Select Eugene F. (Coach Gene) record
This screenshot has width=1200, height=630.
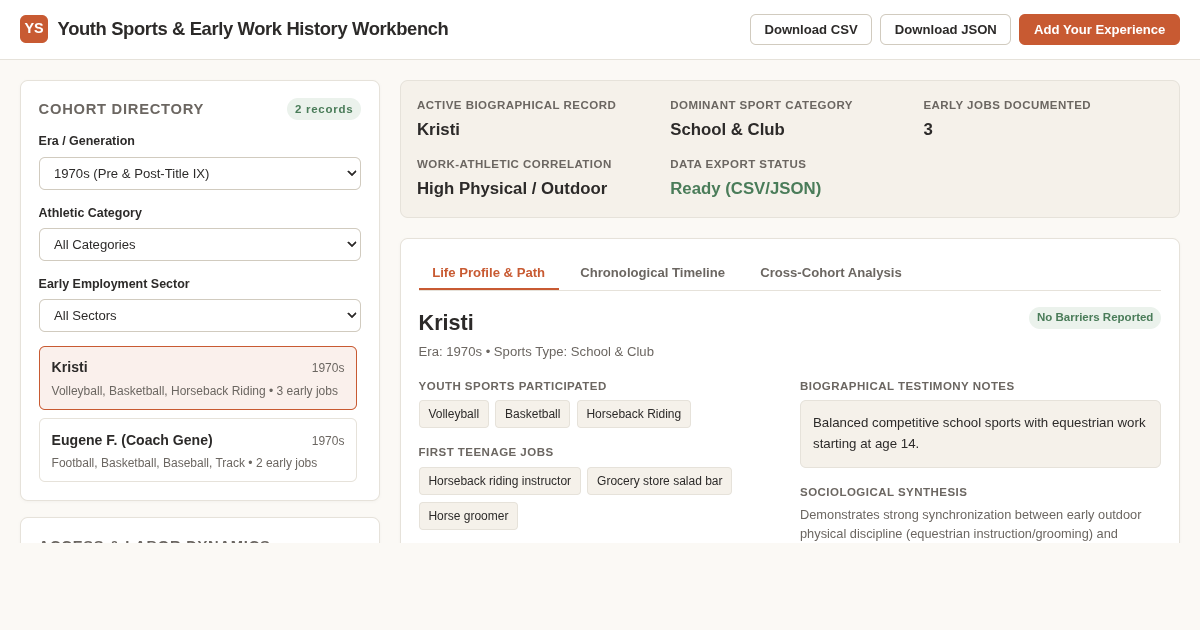click(198, 450)
